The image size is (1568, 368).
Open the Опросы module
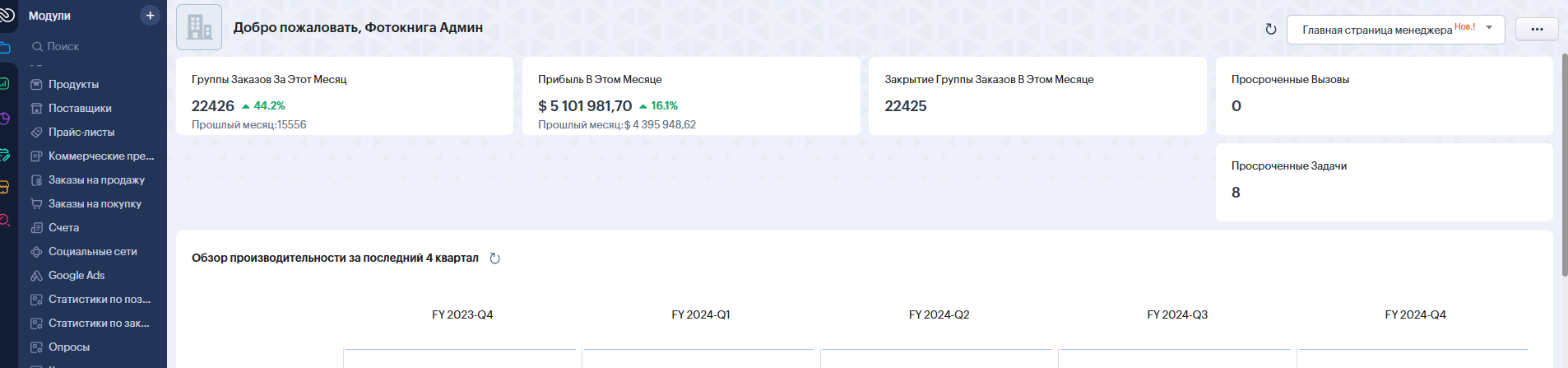click(x=68, y=347)
